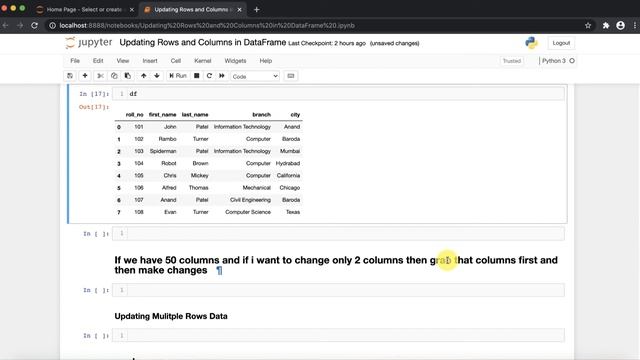Click the cell containing Hydrabad
The height and width of the screenshot is (360, 640).
[288, 163]
